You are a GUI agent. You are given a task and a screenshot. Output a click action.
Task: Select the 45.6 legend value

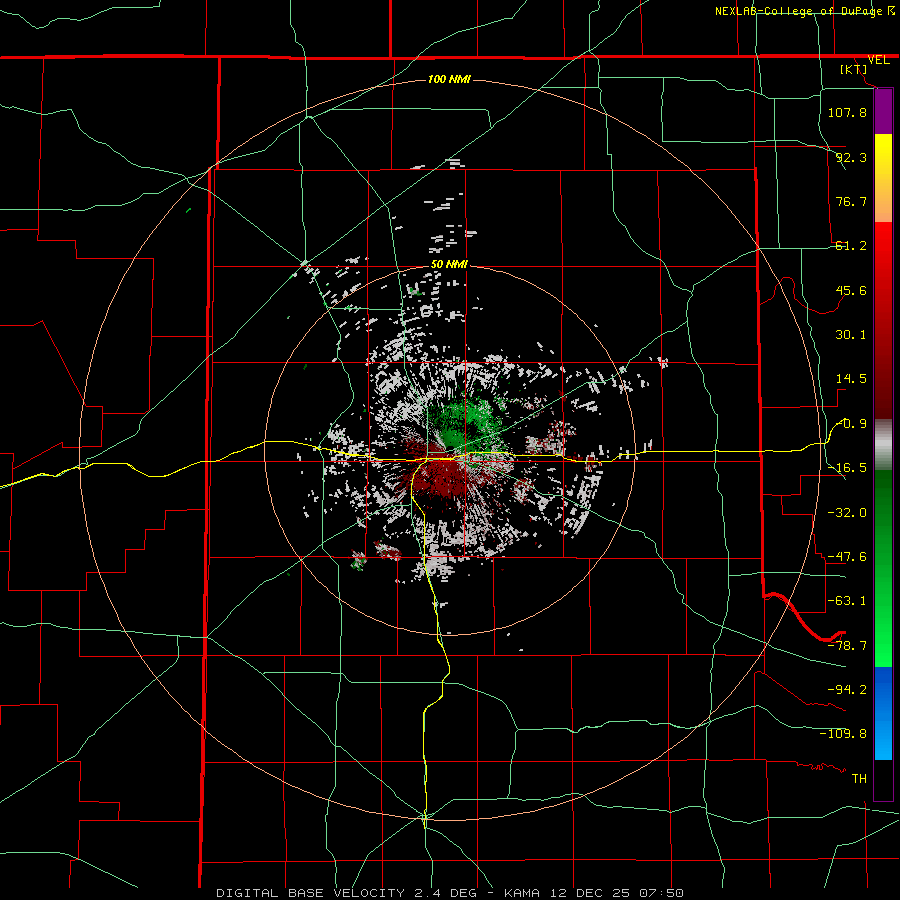click(851, 290)
